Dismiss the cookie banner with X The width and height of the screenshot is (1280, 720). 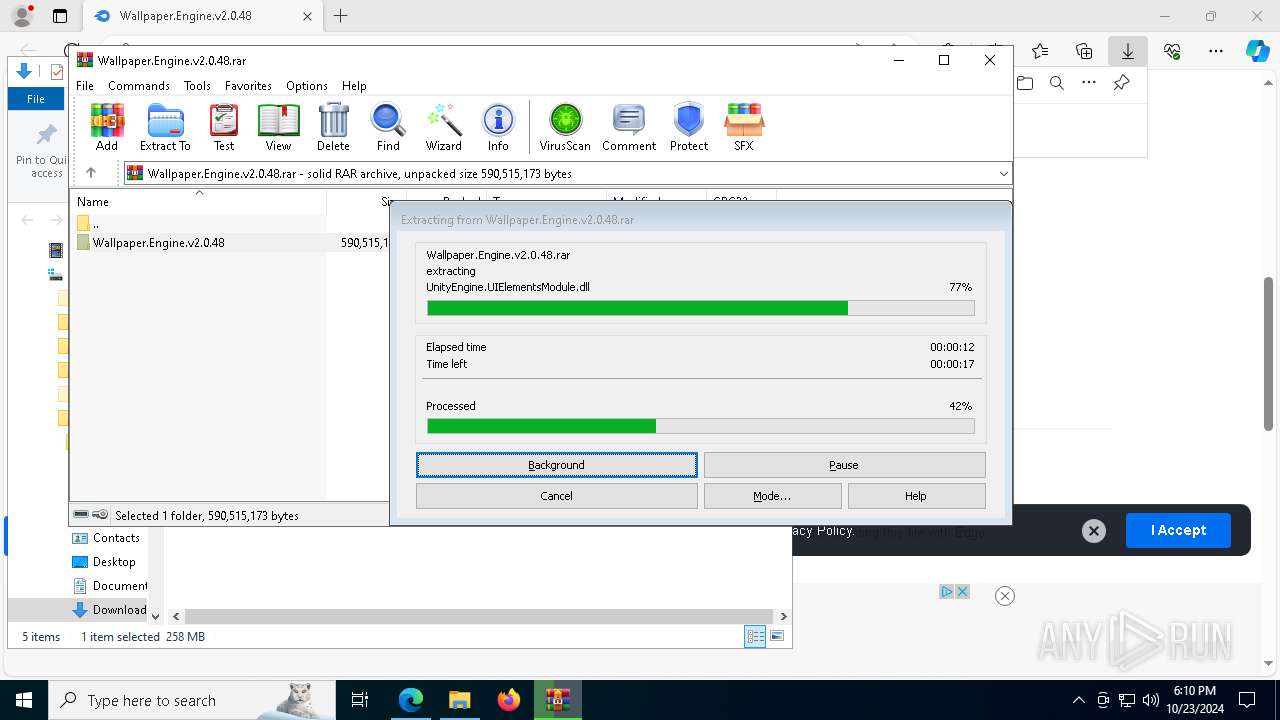[x=1094, y=531]
